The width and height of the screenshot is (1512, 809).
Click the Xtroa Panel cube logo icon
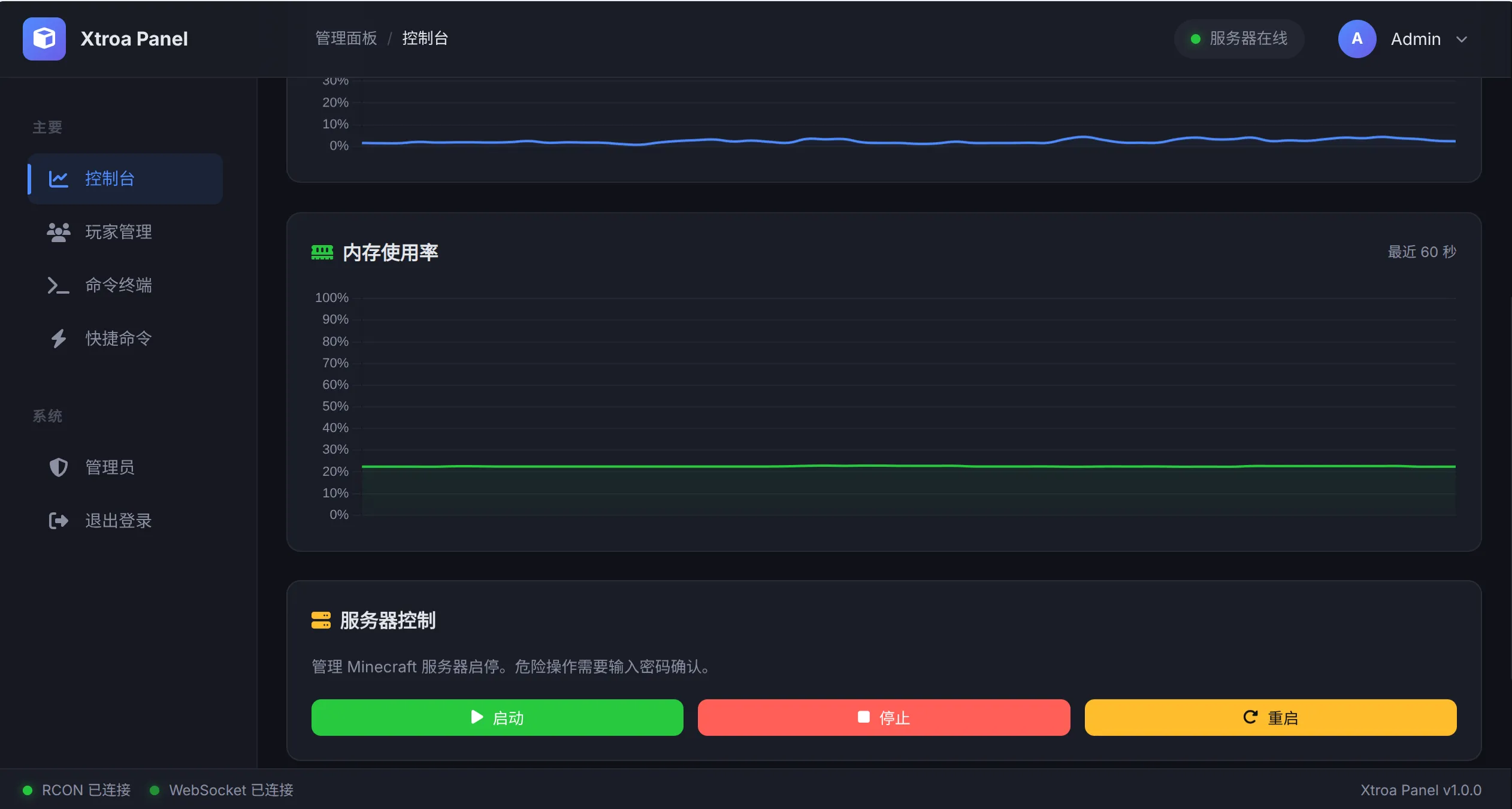44,39
